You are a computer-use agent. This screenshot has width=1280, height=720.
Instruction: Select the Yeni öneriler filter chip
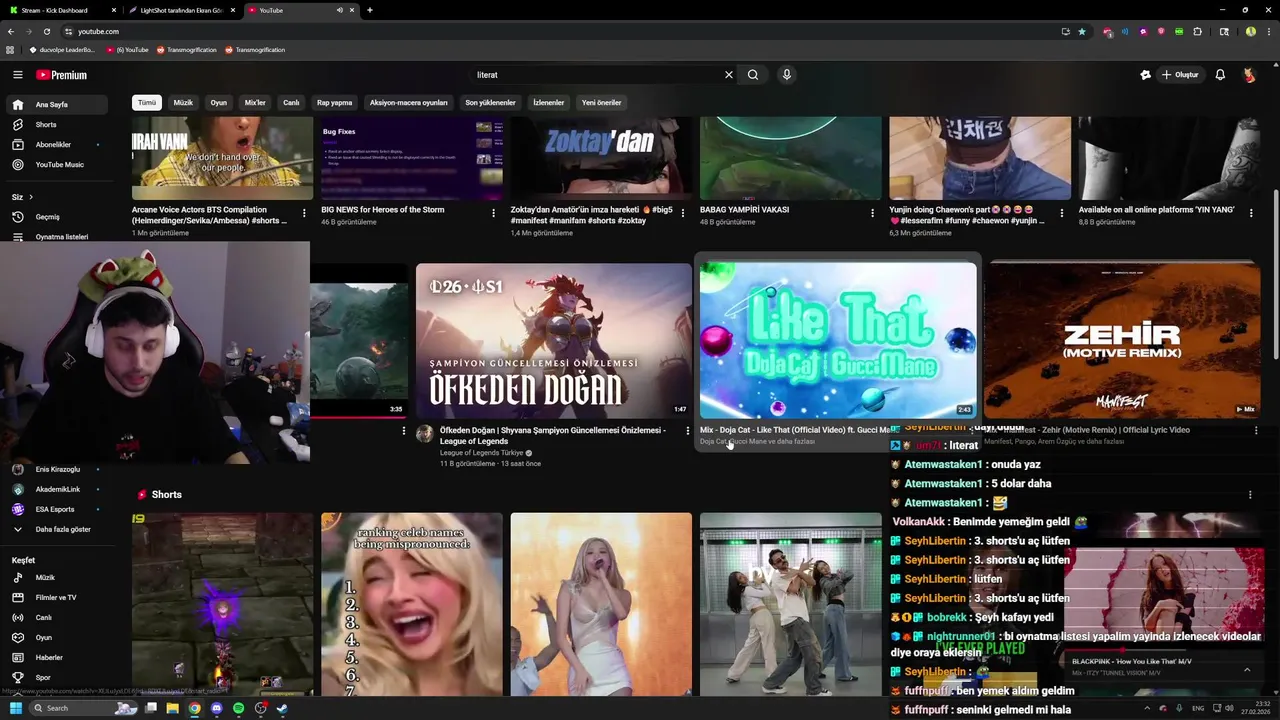coord(601,103)
